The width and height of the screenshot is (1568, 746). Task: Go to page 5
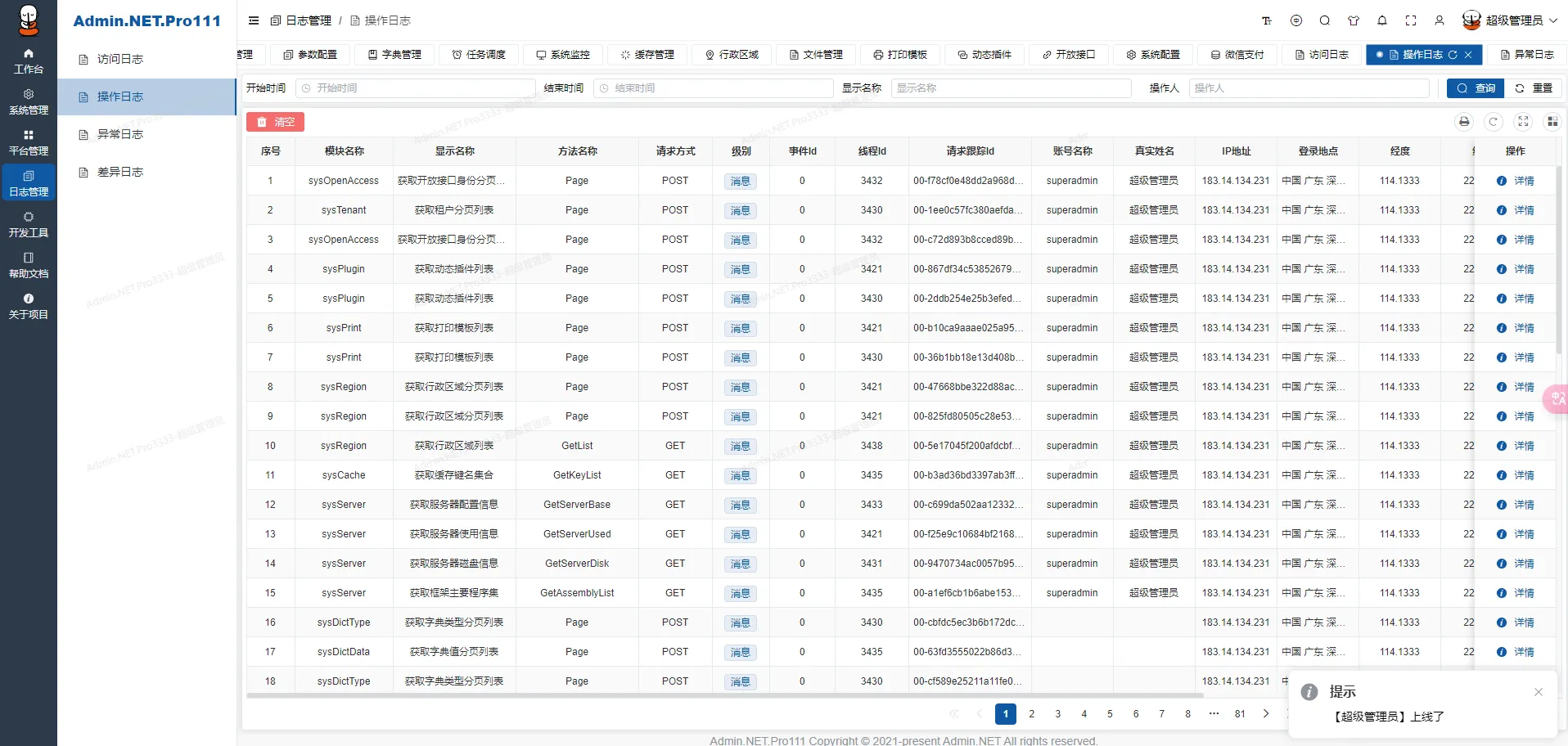tap(1110, 714)
